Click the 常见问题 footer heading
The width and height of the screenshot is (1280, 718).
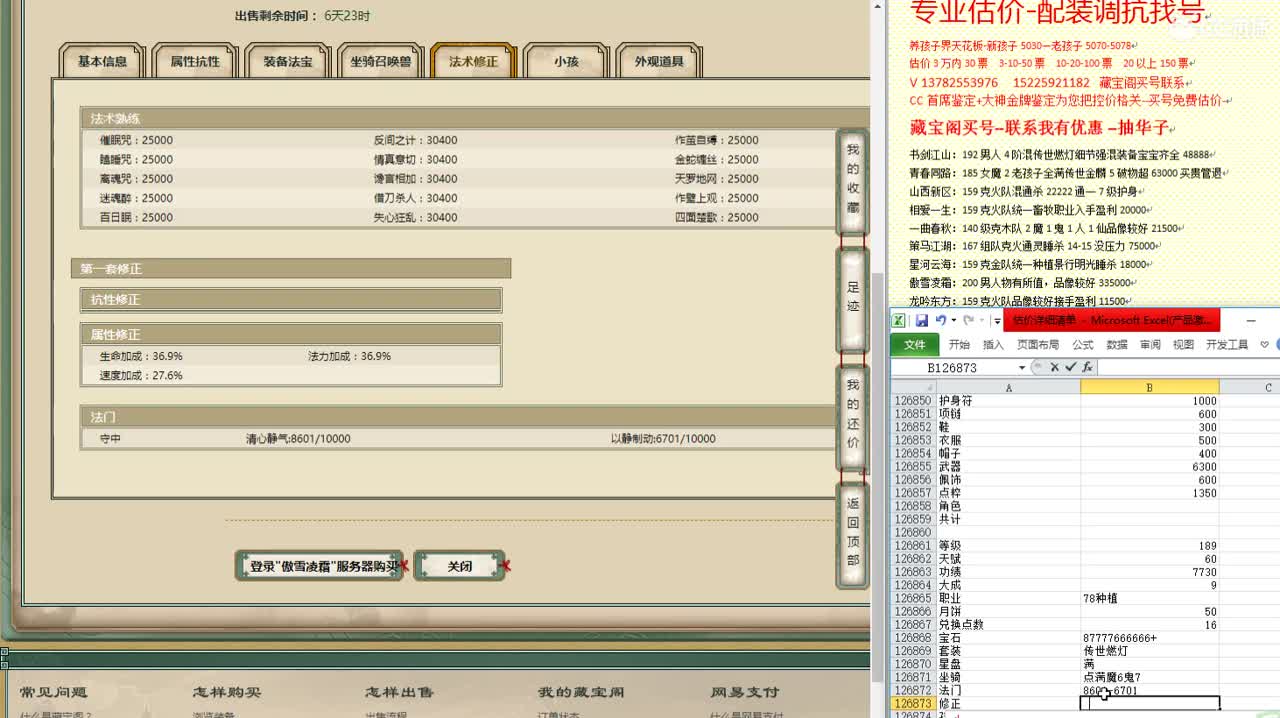[x=54, y=692]
